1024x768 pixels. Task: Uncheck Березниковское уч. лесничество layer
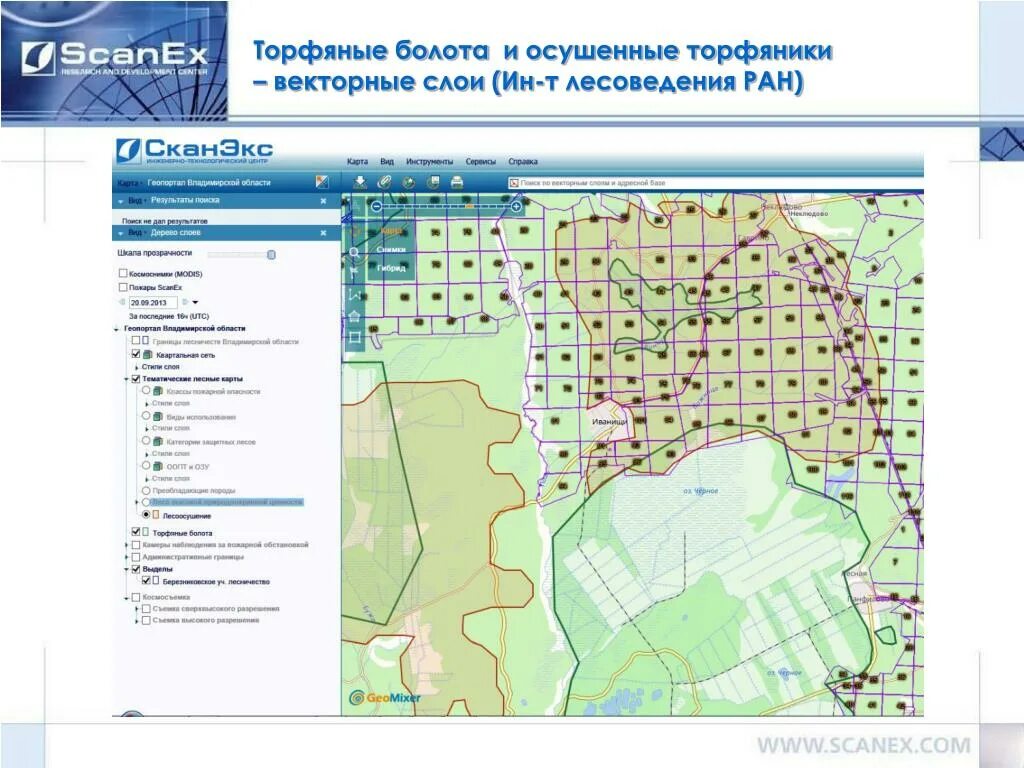(x=146, y=581)
